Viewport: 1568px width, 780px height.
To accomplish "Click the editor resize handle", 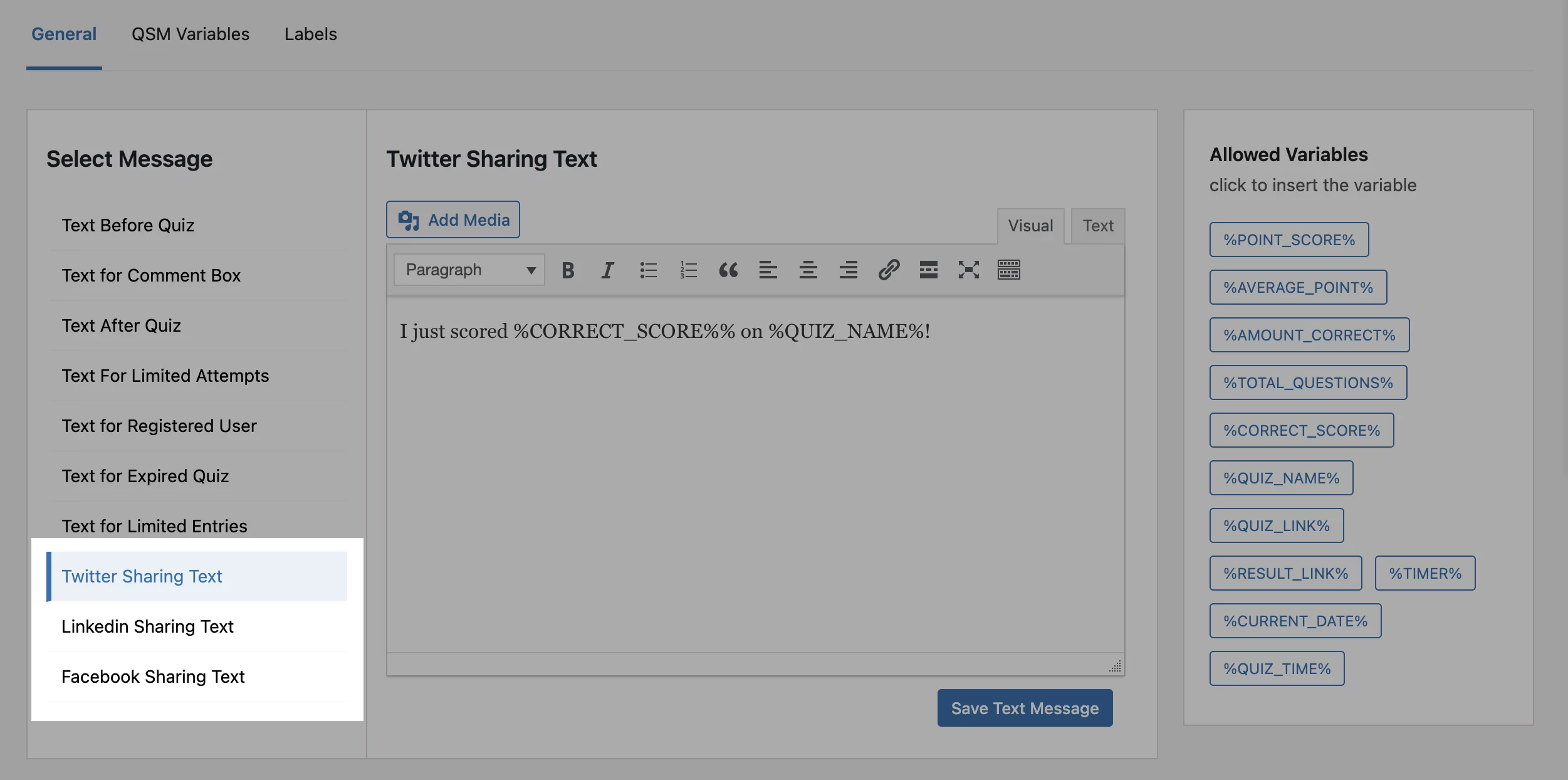I will coord(1115,667).
